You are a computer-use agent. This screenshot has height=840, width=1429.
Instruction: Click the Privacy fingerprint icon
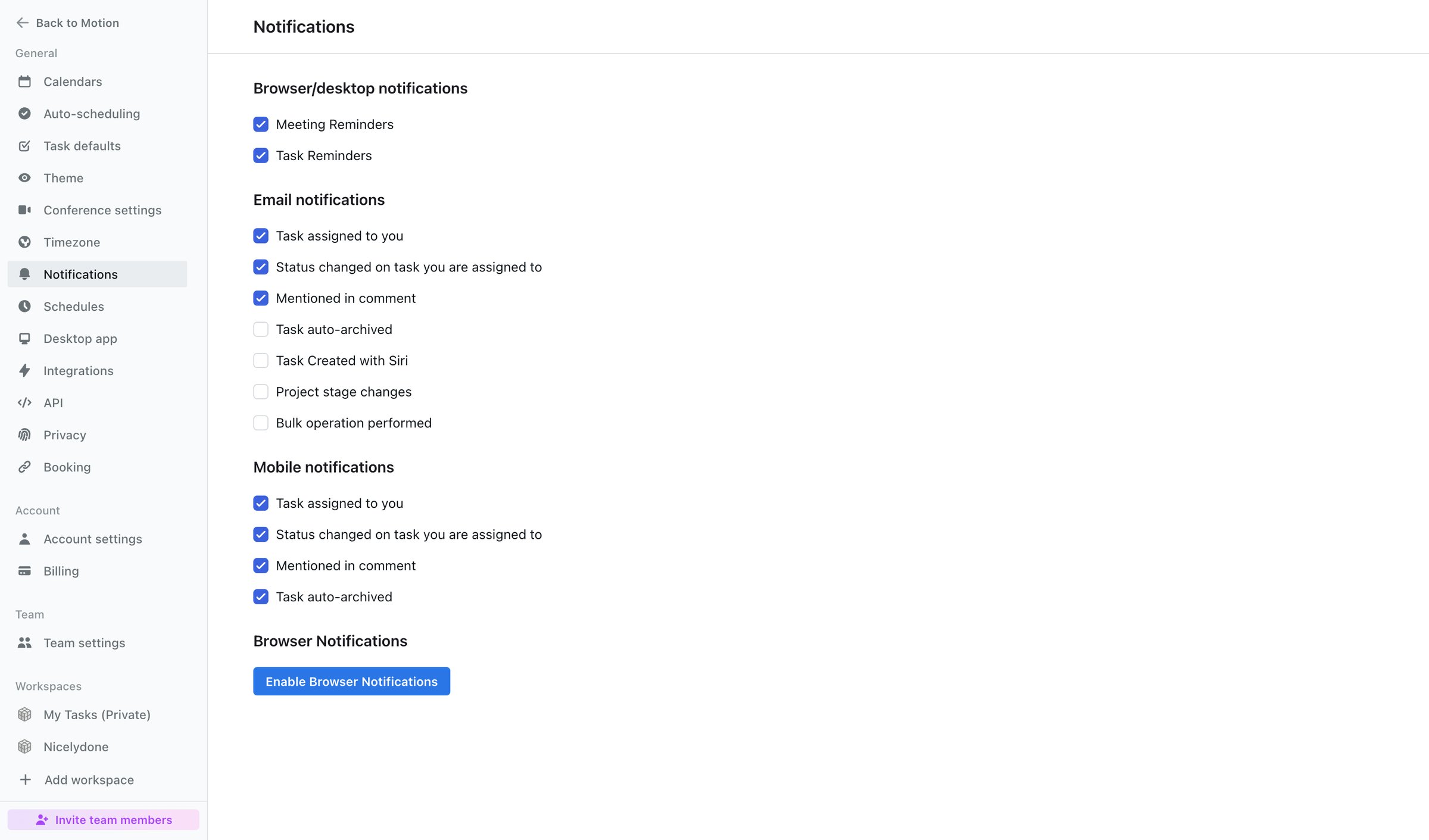[x=24, y=435]
